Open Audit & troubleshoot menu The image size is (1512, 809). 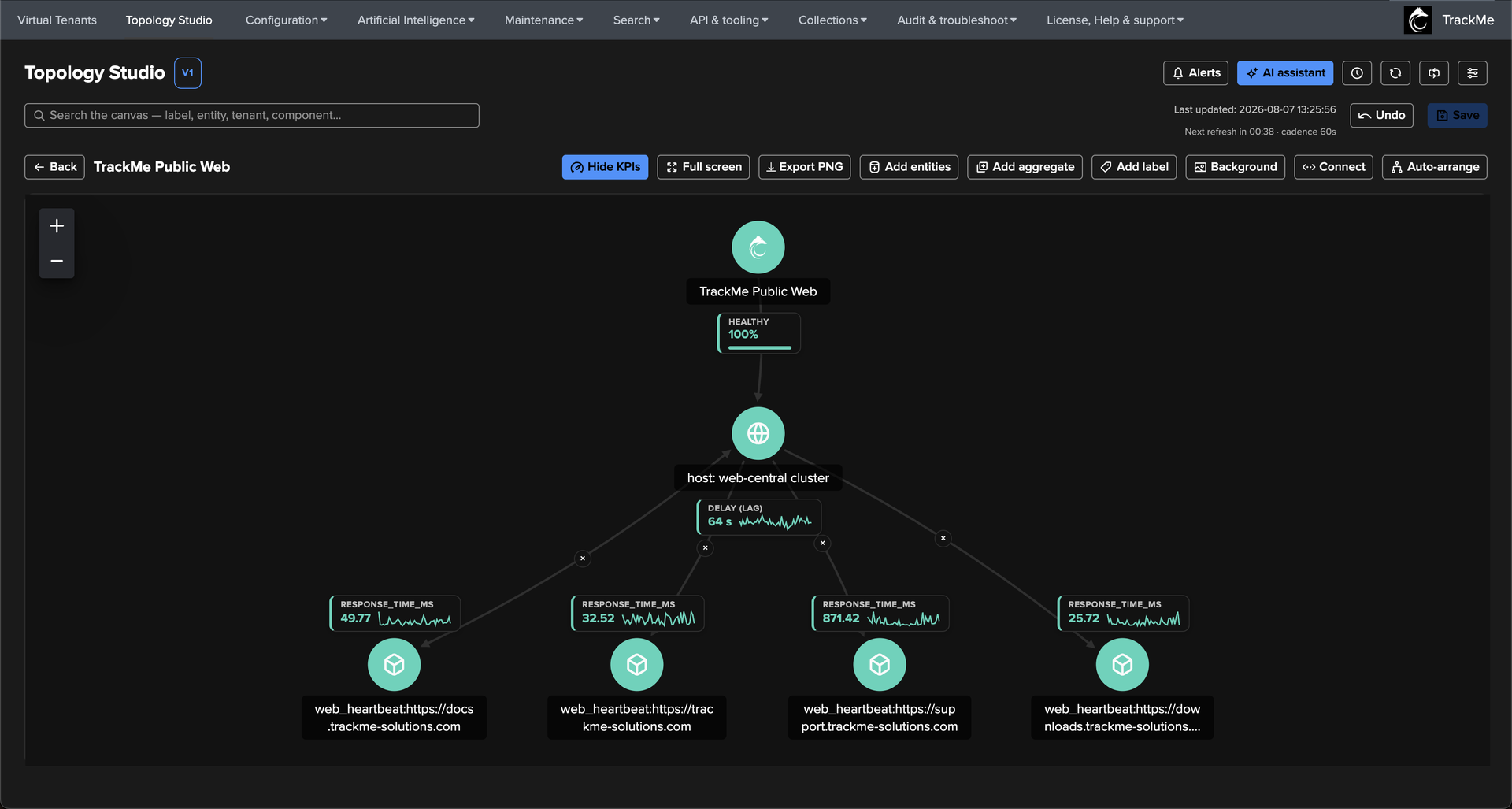coord(957,20)
